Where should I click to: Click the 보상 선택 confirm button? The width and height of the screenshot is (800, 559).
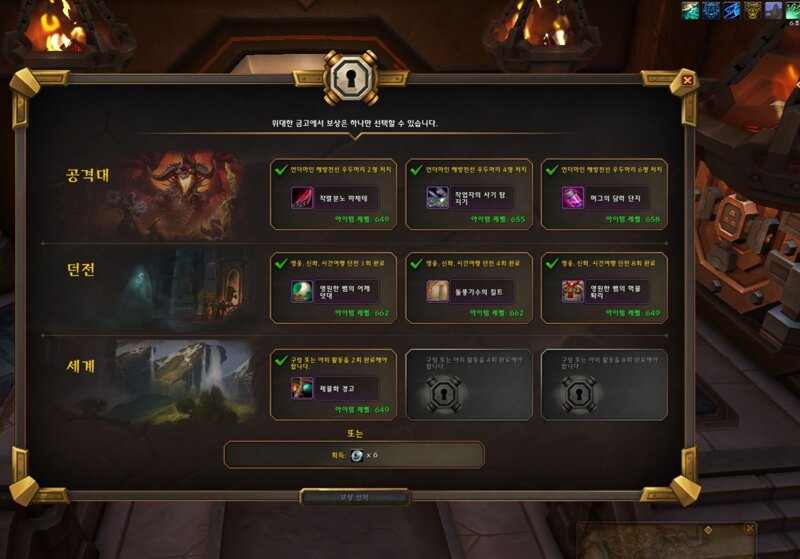tap(355, 497)
